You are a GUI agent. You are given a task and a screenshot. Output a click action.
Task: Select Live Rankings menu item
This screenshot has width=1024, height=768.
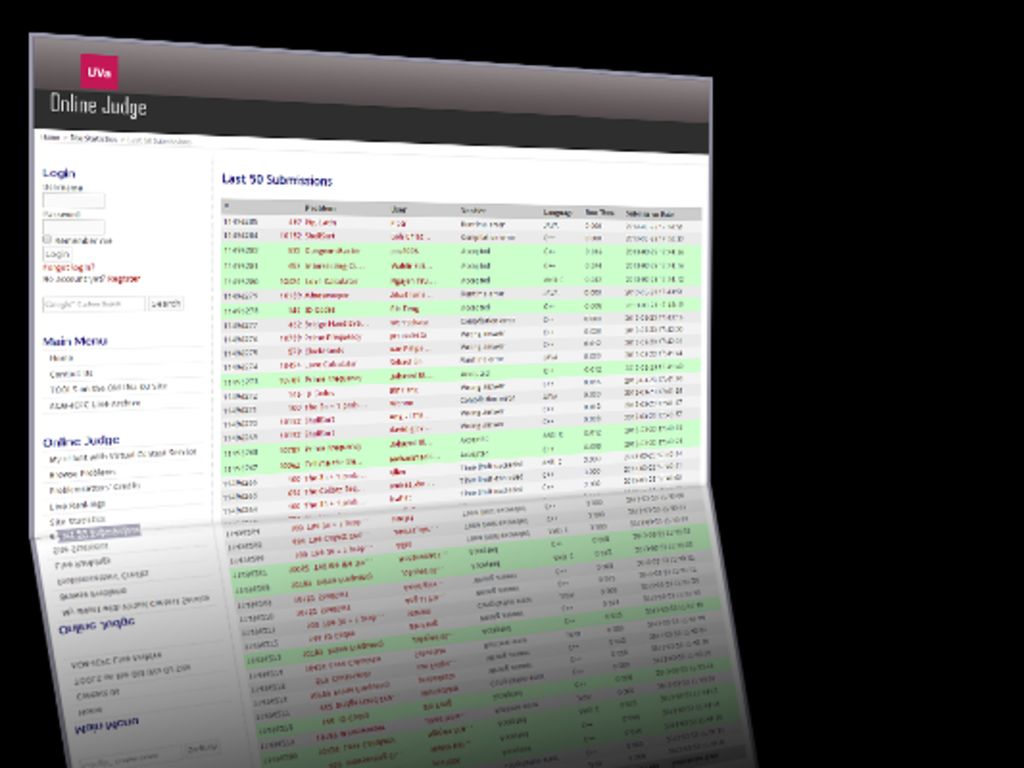79,505
